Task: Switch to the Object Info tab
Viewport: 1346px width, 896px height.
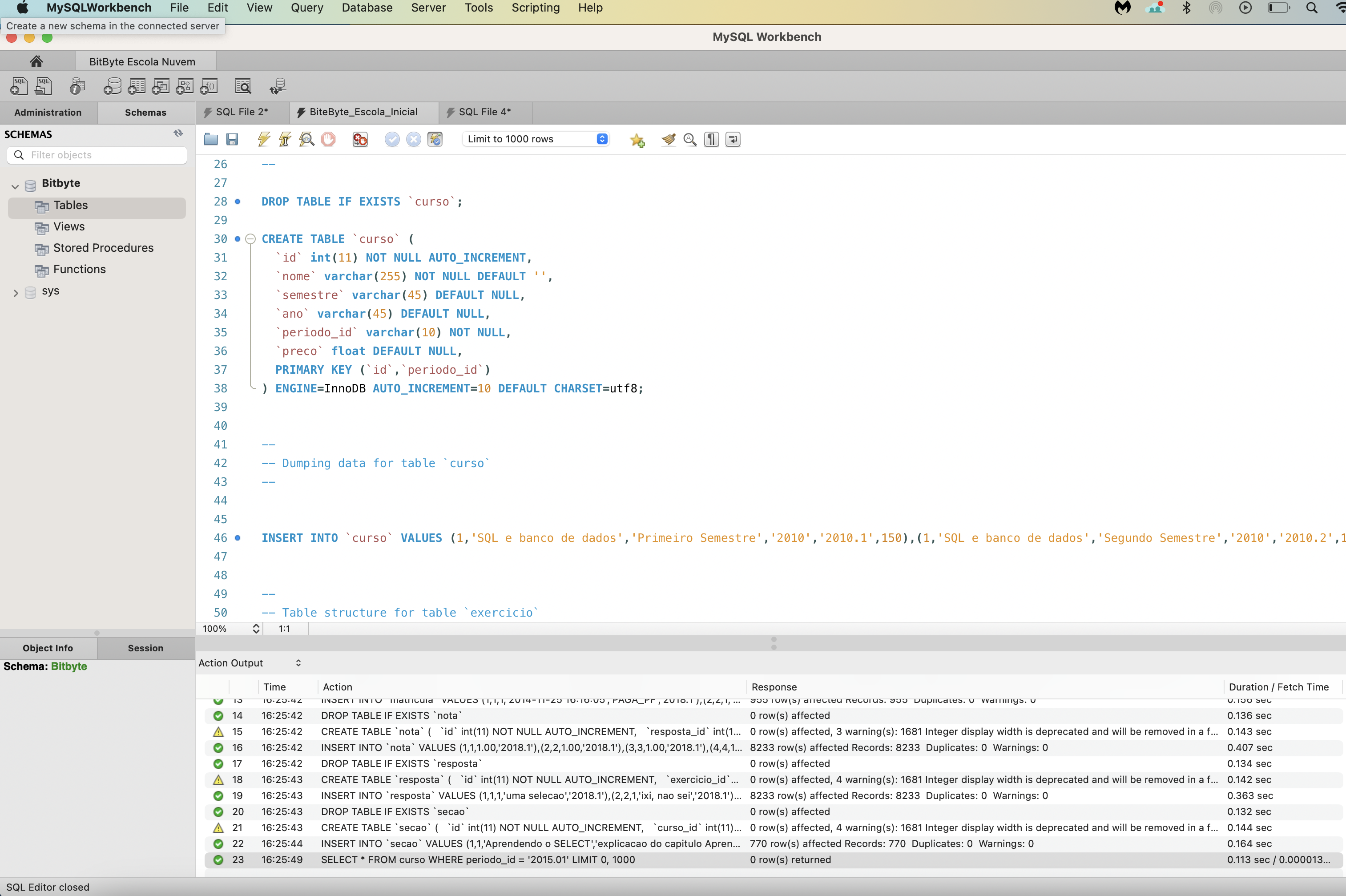Action: tap(48, 648)
